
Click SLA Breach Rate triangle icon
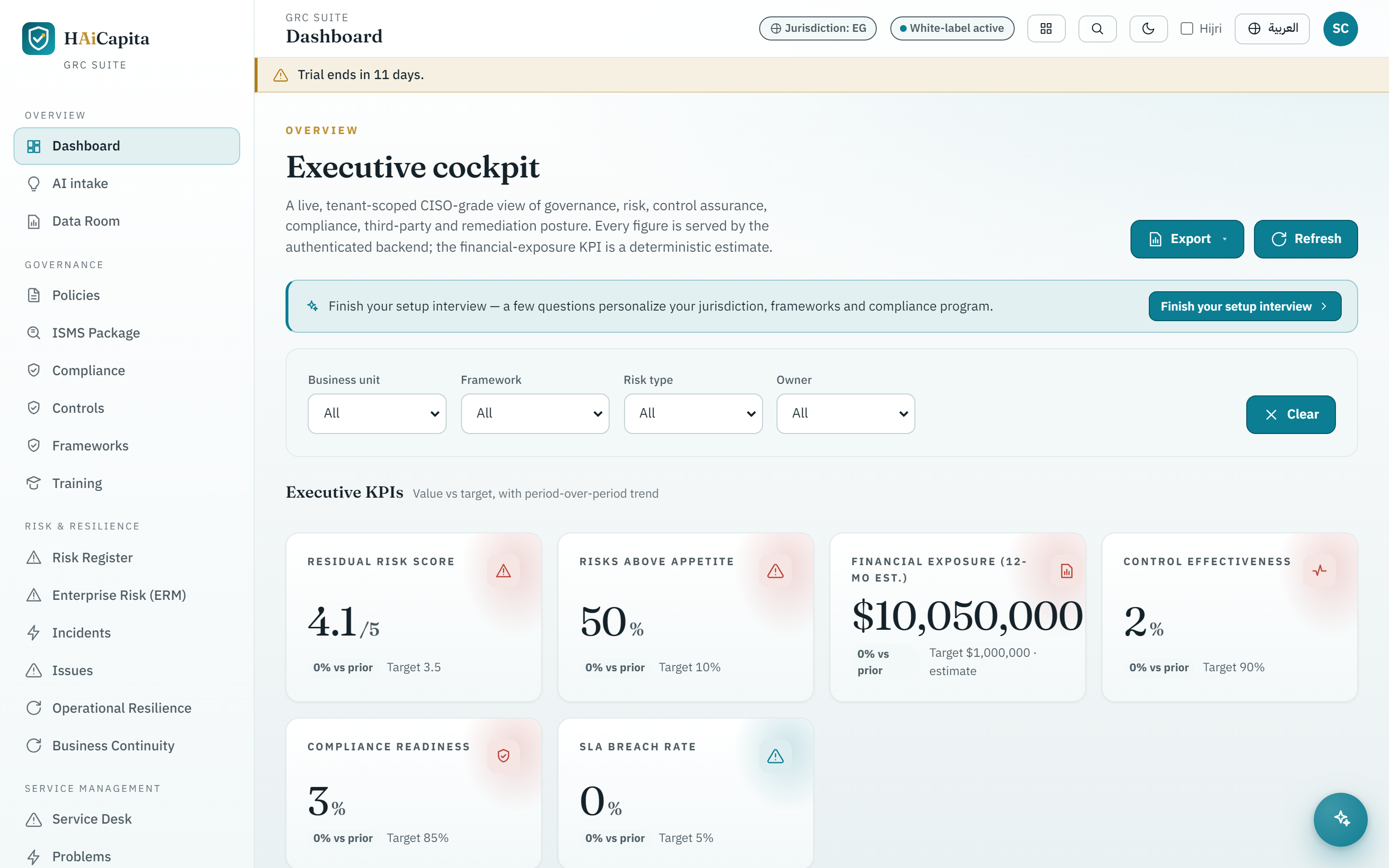tap(776, 756)
